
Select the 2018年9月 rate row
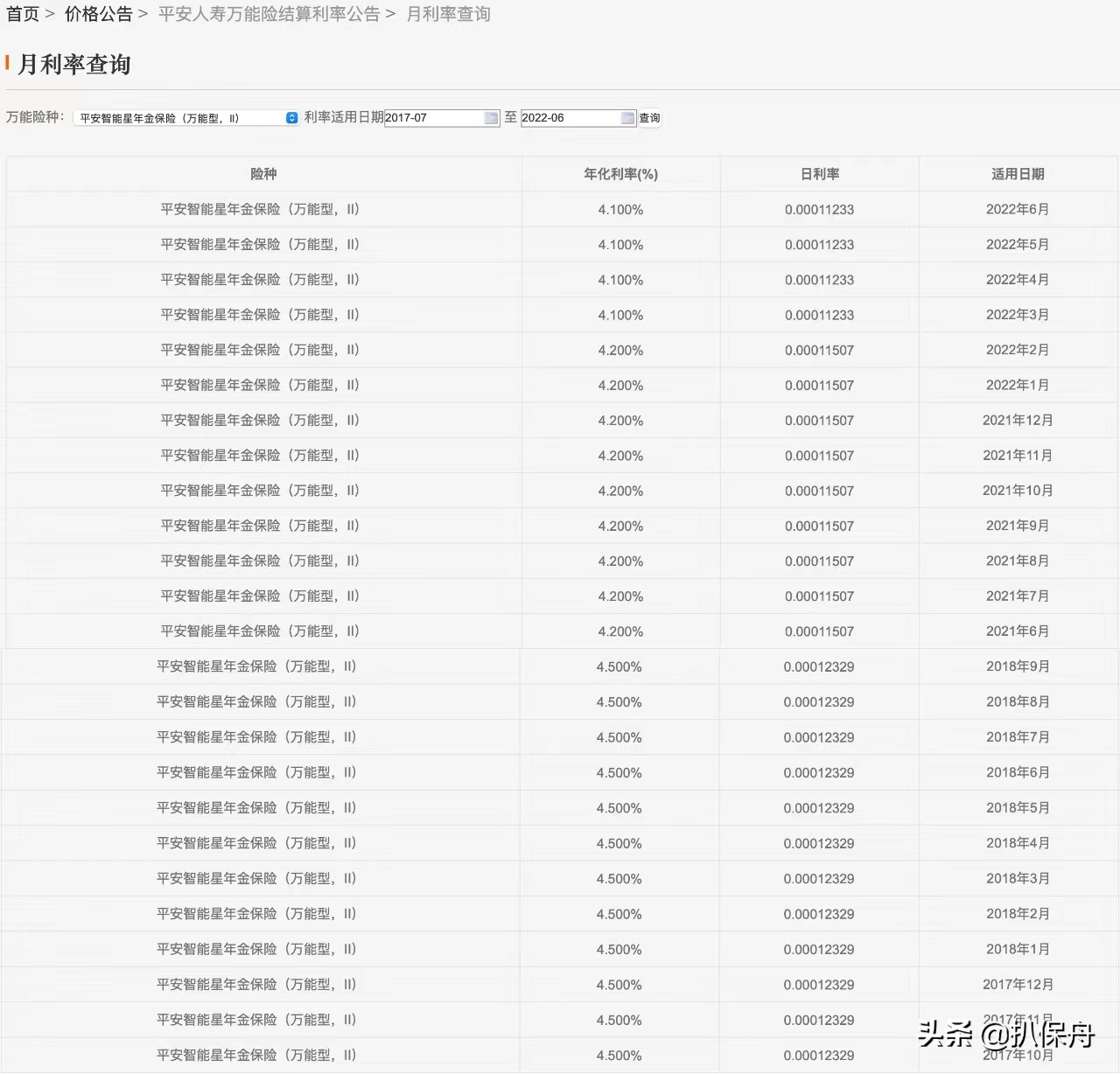pos(560,666)
